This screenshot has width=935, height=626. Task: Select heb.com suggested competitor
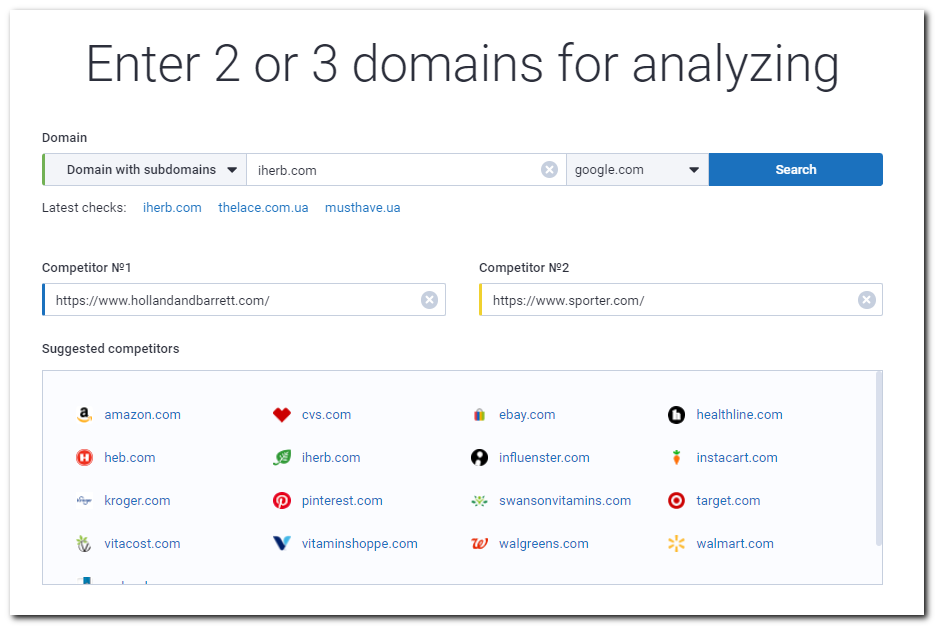[129, 457]
